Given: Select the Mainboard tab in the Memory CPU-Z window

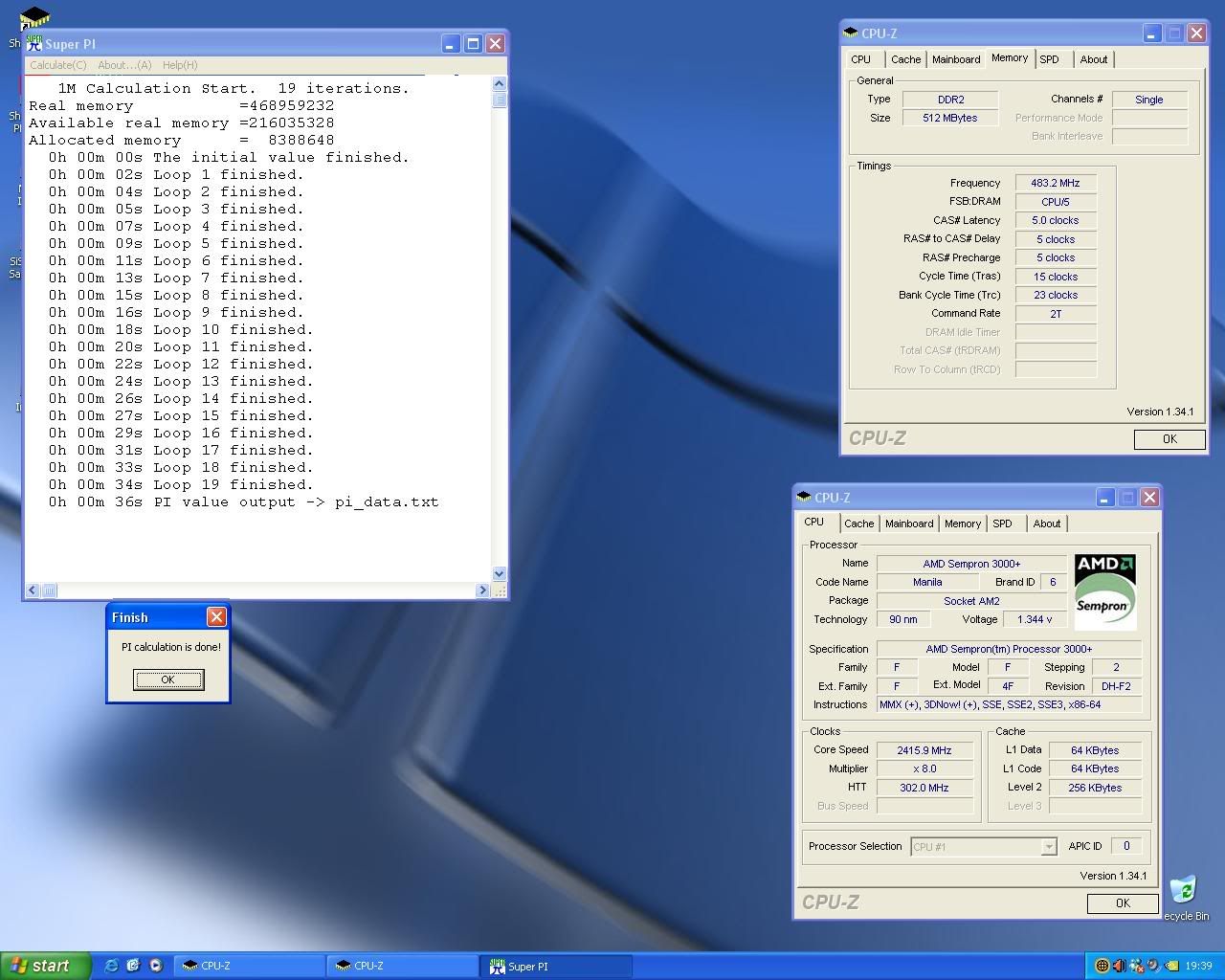Looking at the screenshot, I should [956, 59].
